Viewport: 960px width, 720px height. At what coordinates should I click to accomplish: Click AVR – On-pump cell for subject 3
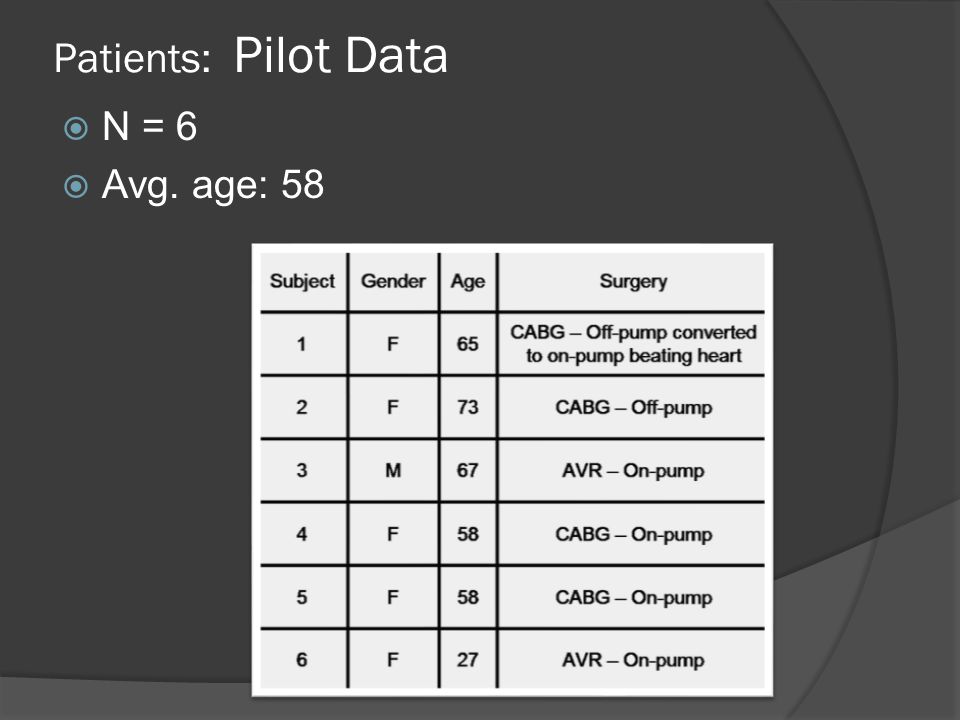632,470
